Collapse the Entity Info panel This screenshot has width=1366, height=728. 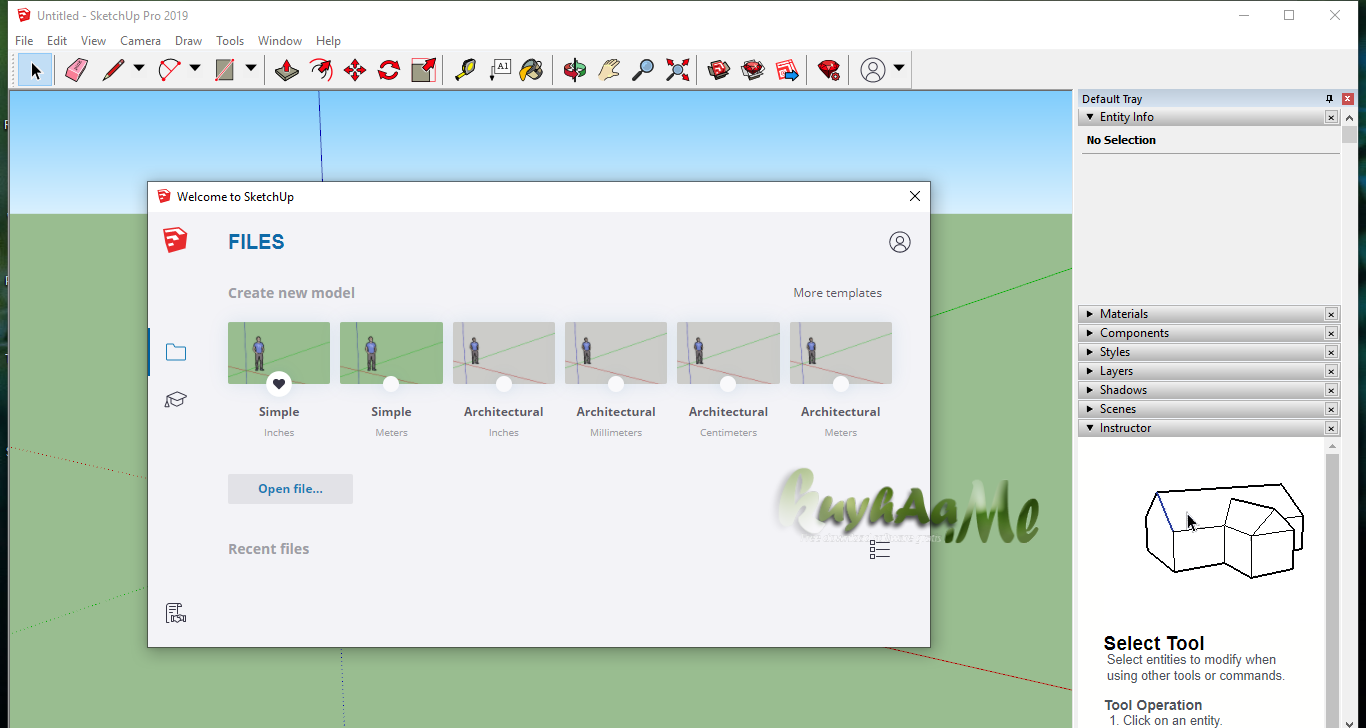(x=1088, y=118)
